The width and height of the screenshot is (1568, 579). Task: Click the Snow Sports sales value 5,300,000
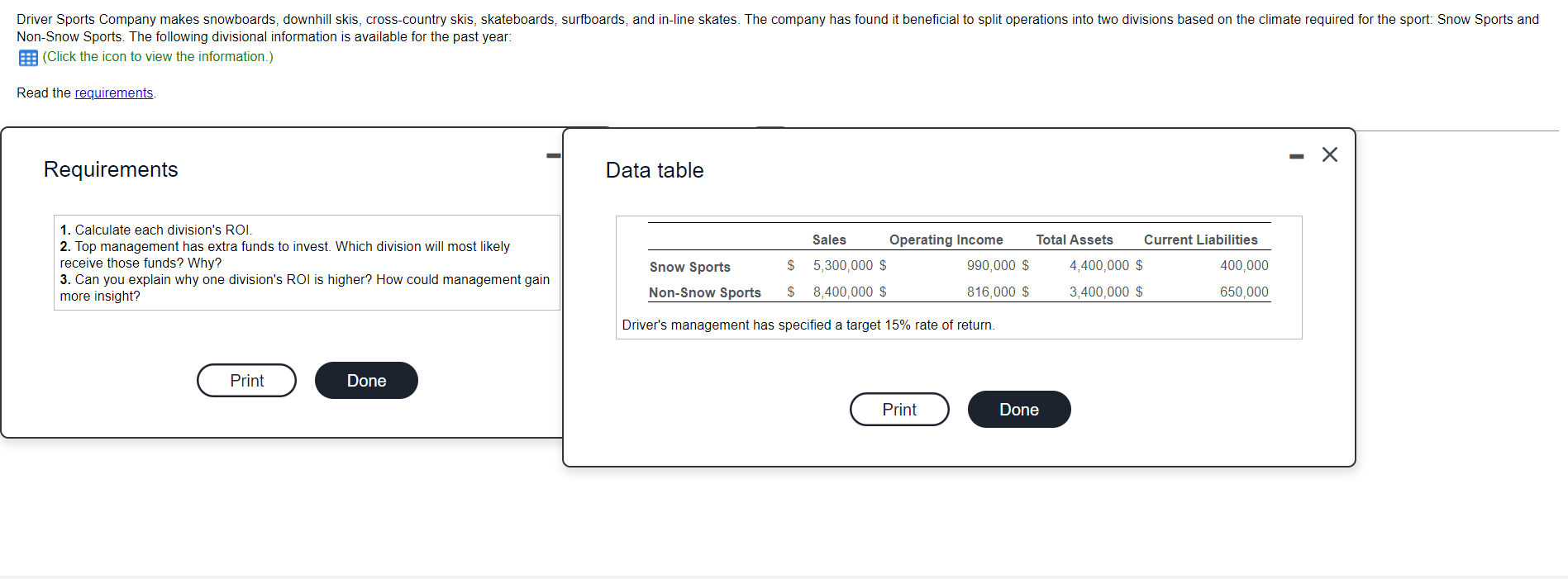(843, 266)
